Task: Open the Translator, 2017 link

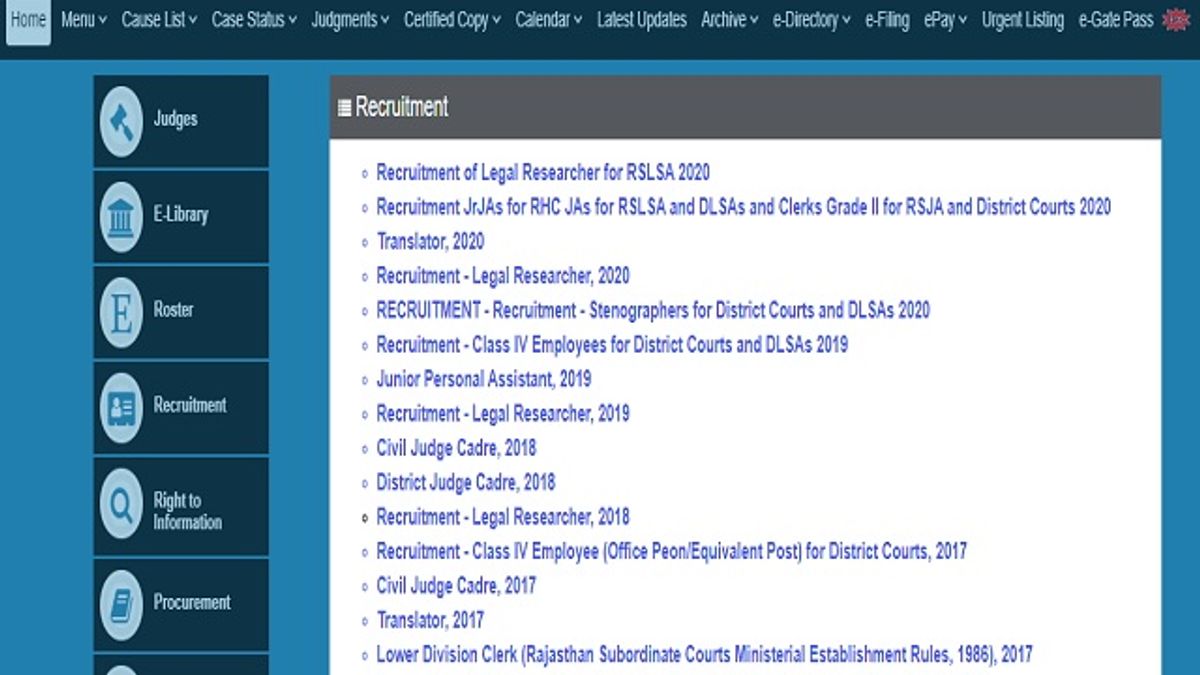Action: (x=430, y=620)
